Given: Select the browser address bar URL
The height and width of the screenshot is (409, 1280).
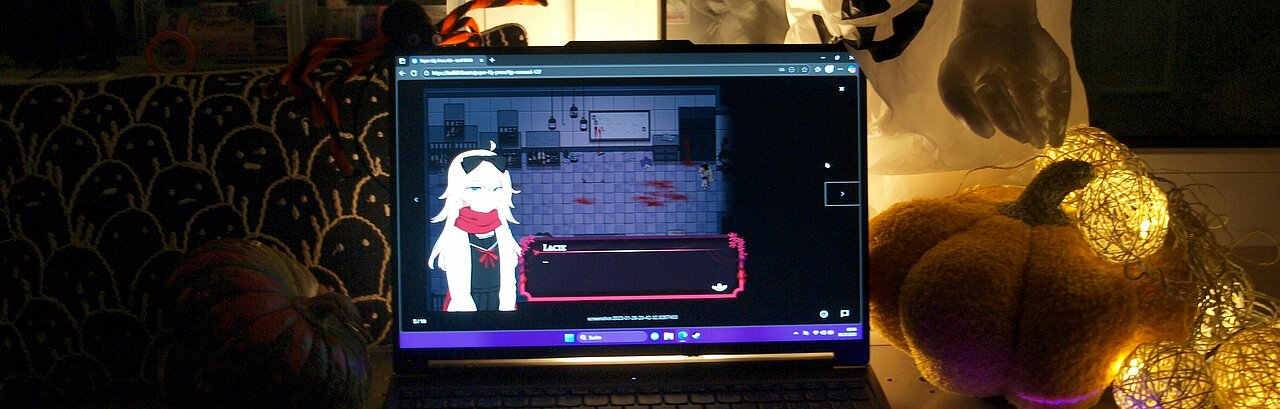Looking at the screenshot, I should click(x=487, y=72).
